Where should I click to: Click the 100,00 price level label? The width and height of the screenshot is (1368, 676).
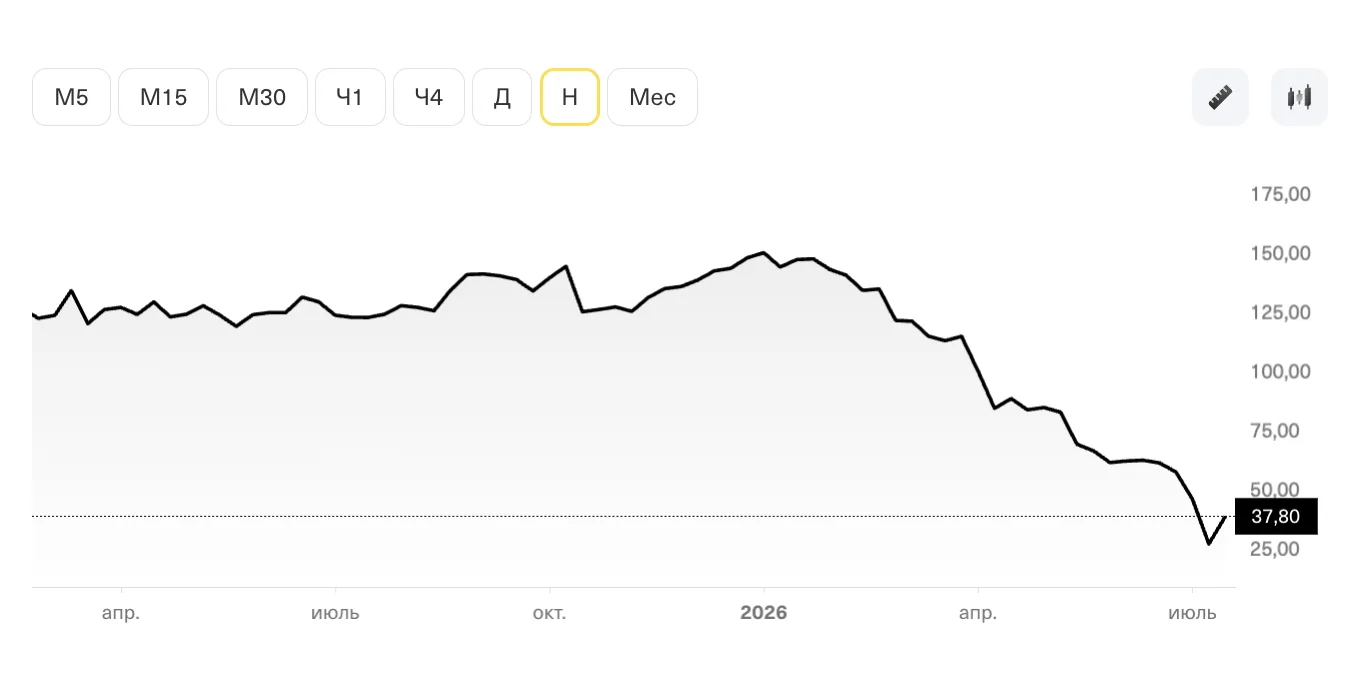click(x=1280, y=371)
